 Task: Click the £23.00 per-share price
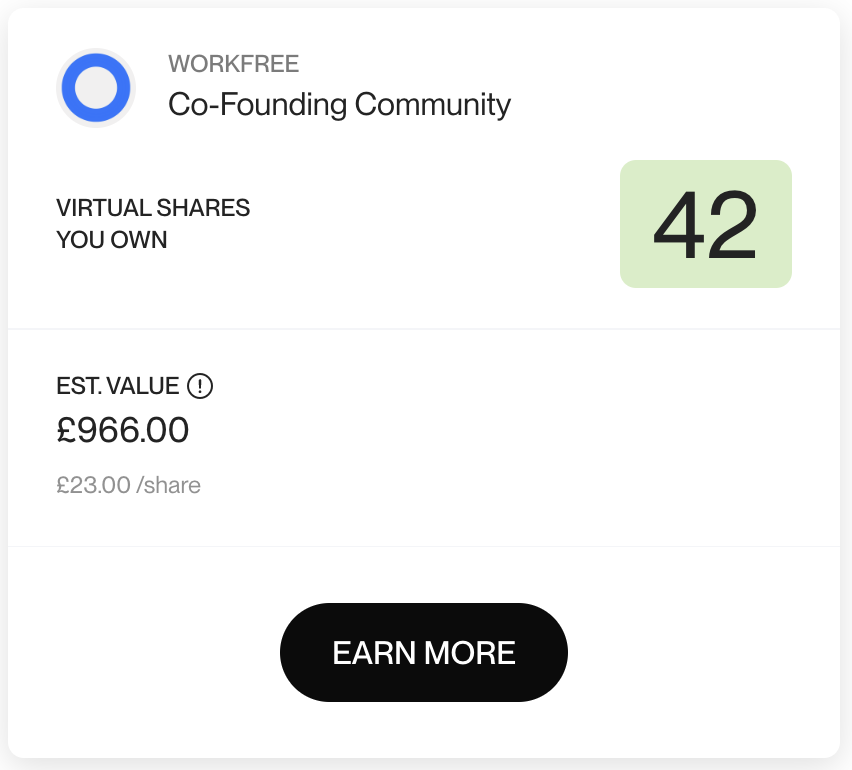click(x=93, y=486)
